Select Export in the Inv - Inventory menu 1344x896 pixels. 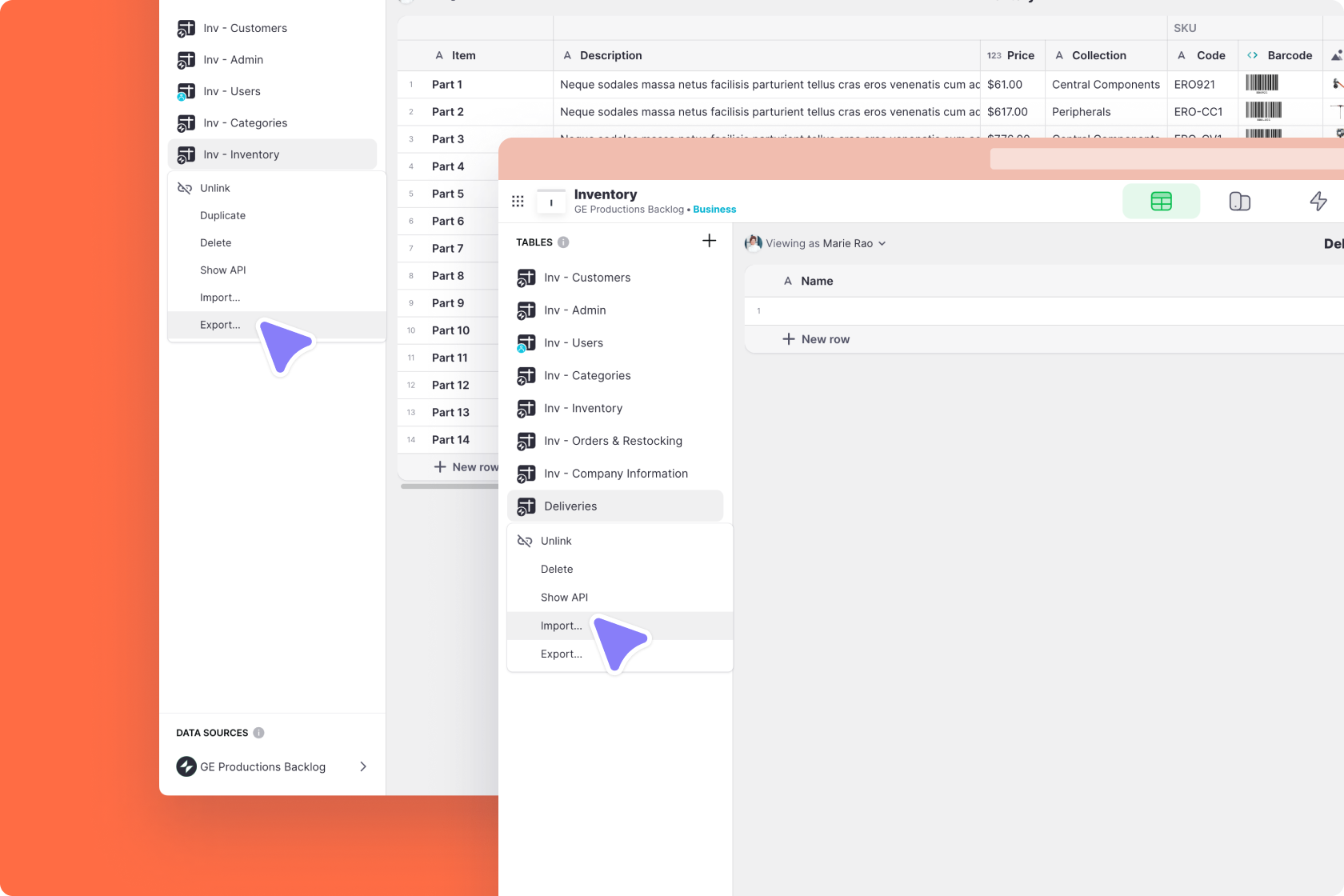(220, 325)
